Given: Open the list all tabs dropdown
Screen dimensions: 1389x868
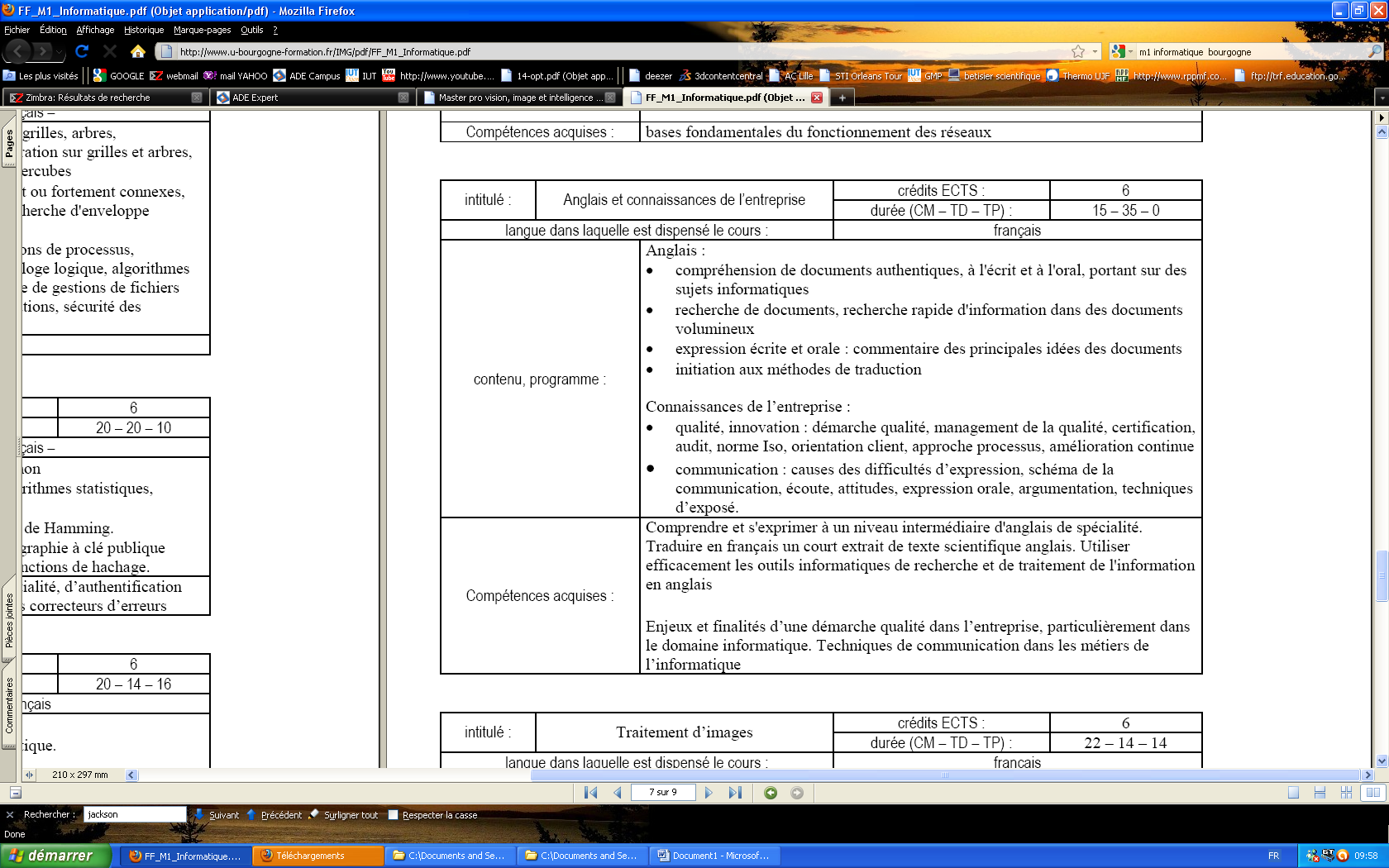Looking at the screenshot, I should pyautogui.click(x=1381, y=98).
